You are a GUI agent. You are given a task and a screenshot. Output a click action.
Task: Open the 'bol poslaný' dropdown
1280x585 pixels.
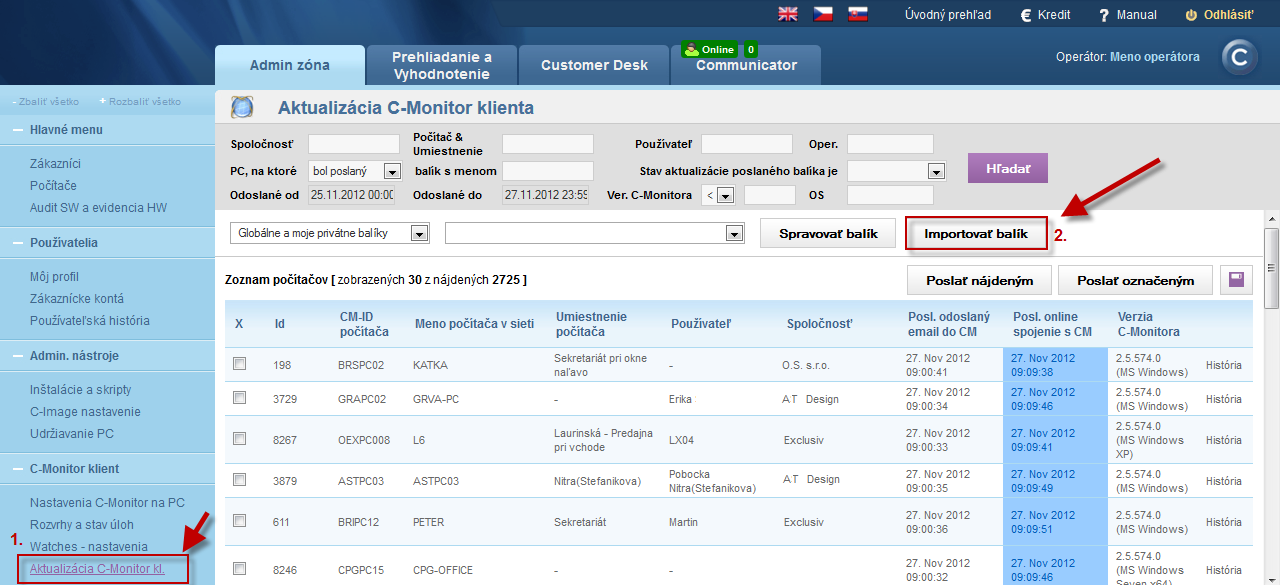[355, 171]
